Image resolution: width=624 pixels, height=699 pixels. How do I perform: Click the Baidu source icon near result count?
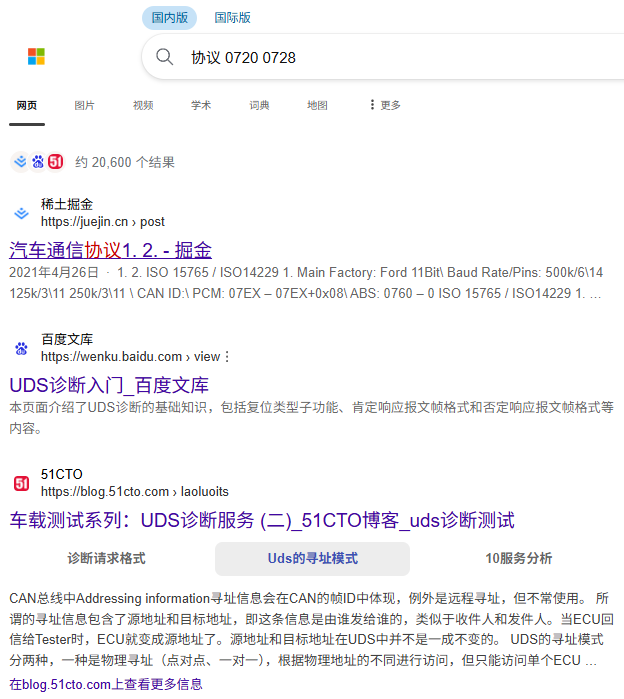coord(38,162)
